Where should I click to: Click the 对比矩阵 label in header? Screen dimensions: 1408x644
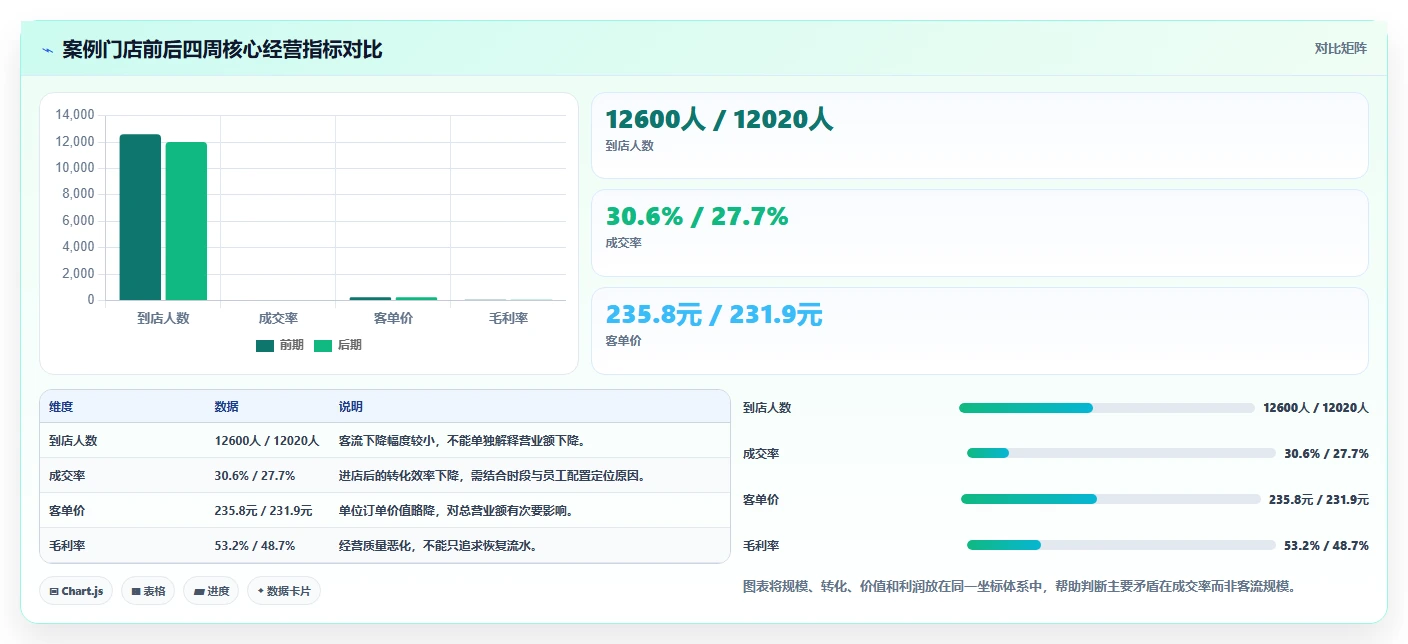[x=1340, y=48]
